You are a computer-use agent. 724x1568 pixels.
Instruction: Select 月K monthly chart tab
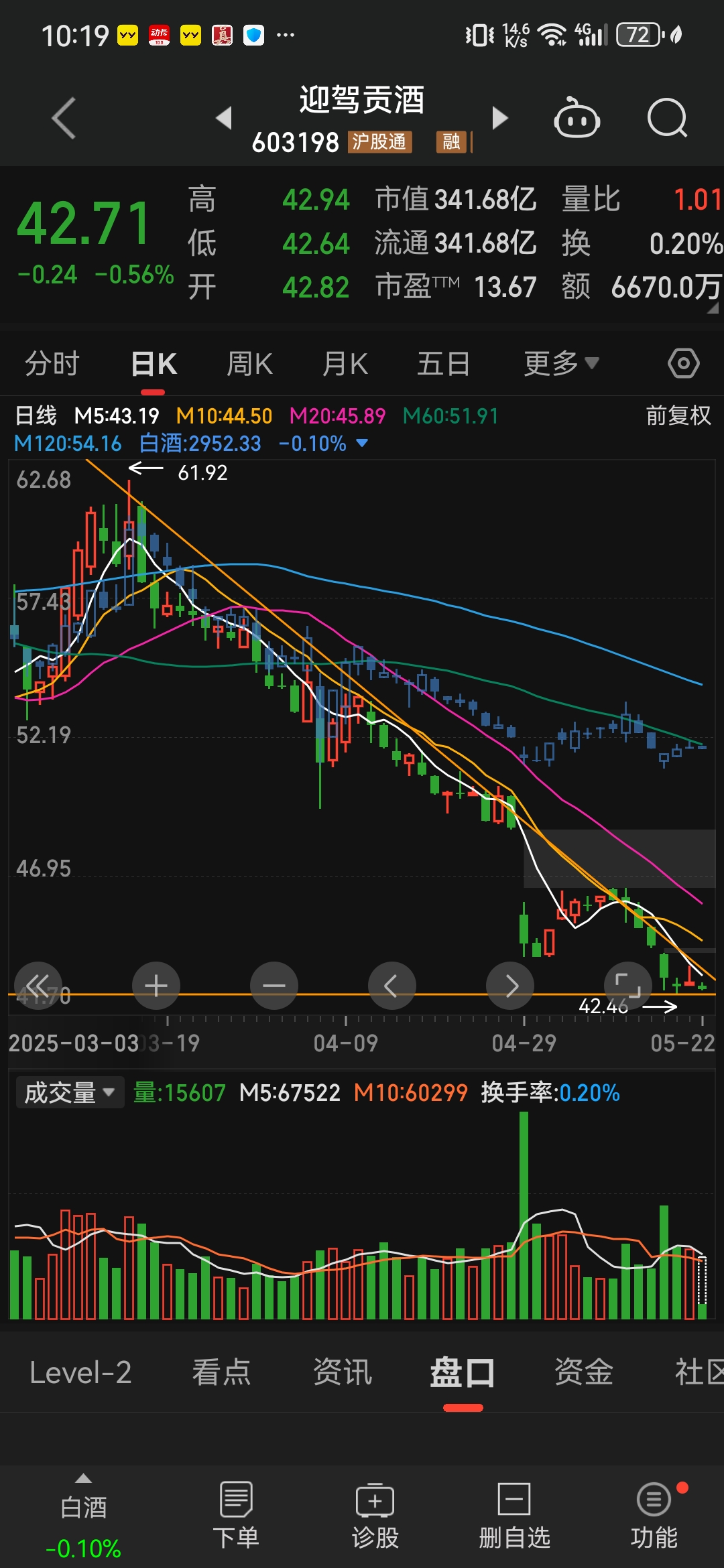(x=345, y=364)
